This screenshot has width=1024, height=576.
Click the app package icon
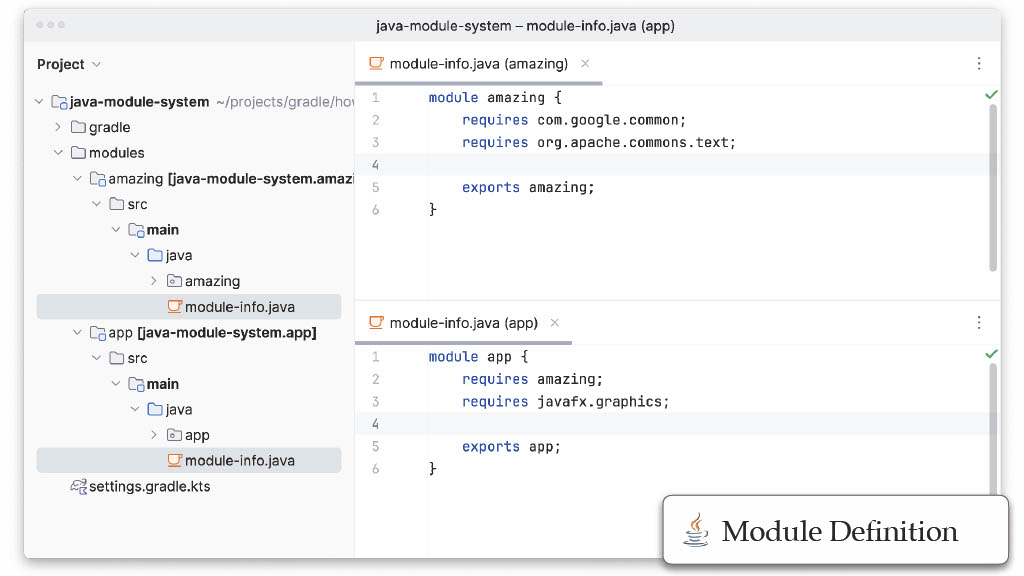click(174, 435)
